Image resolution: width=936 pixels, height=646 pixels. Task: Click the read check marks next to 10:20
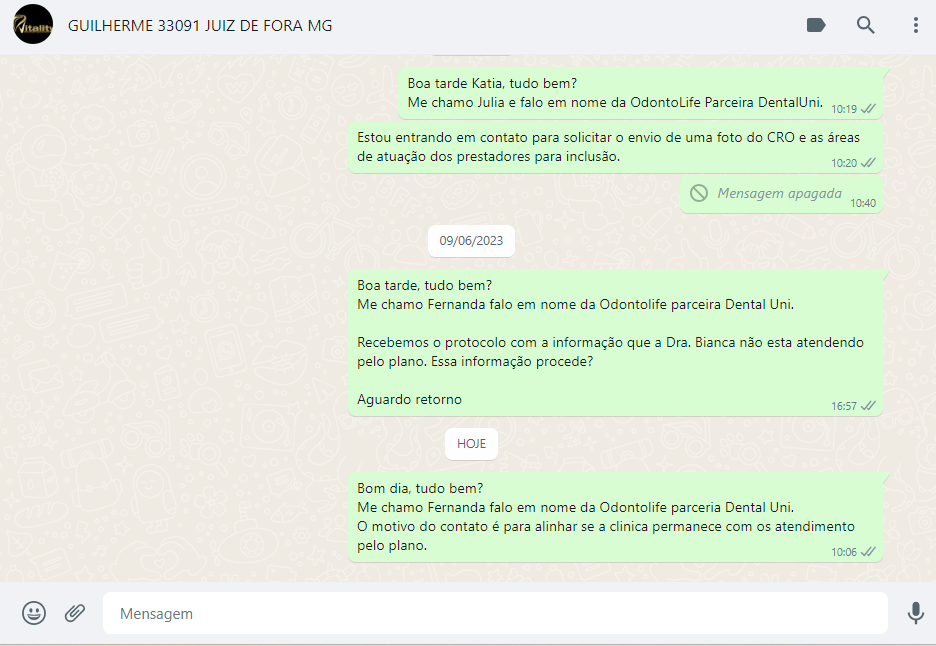868,162
